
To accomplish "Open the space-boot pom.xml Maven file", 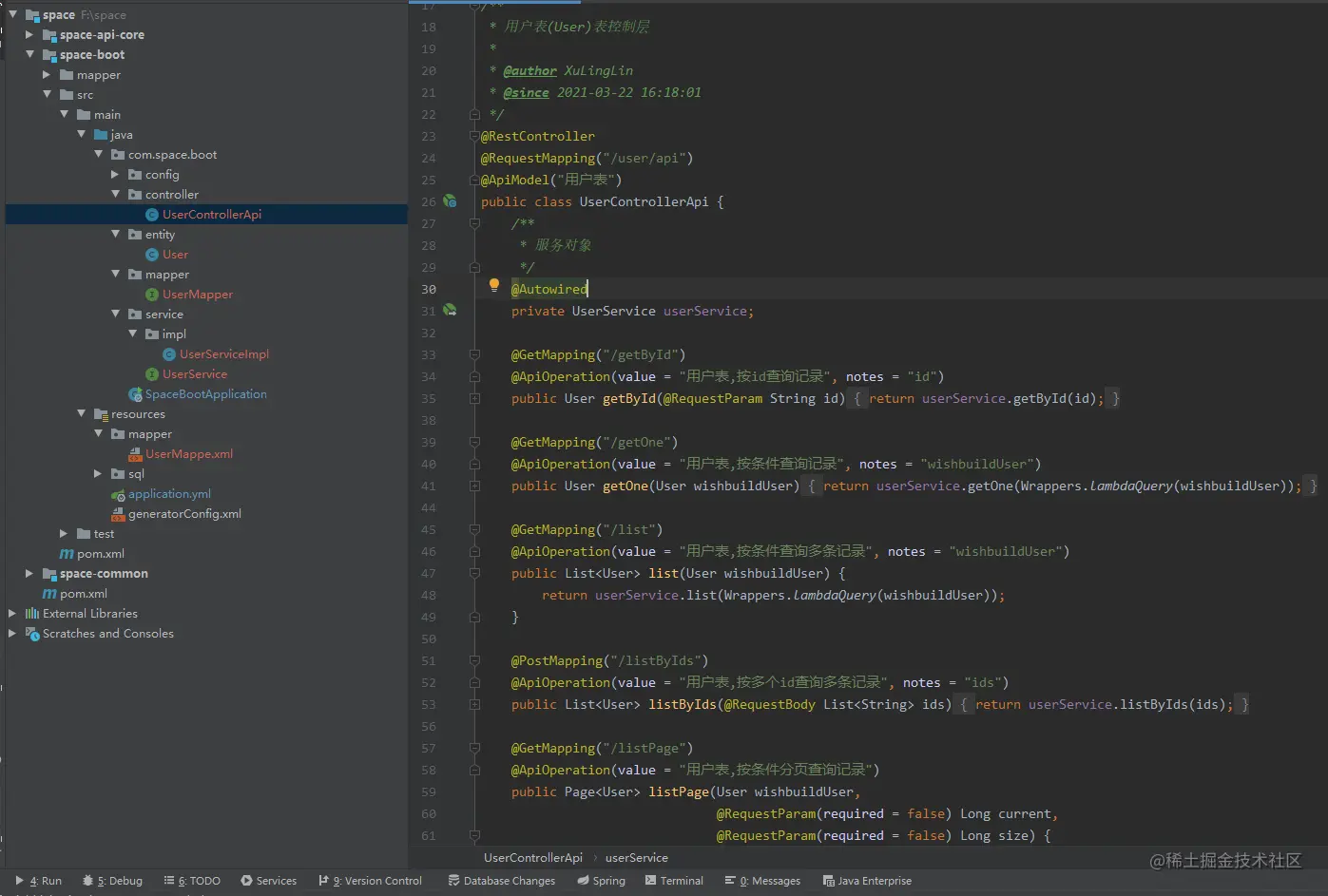I will 100,554.
